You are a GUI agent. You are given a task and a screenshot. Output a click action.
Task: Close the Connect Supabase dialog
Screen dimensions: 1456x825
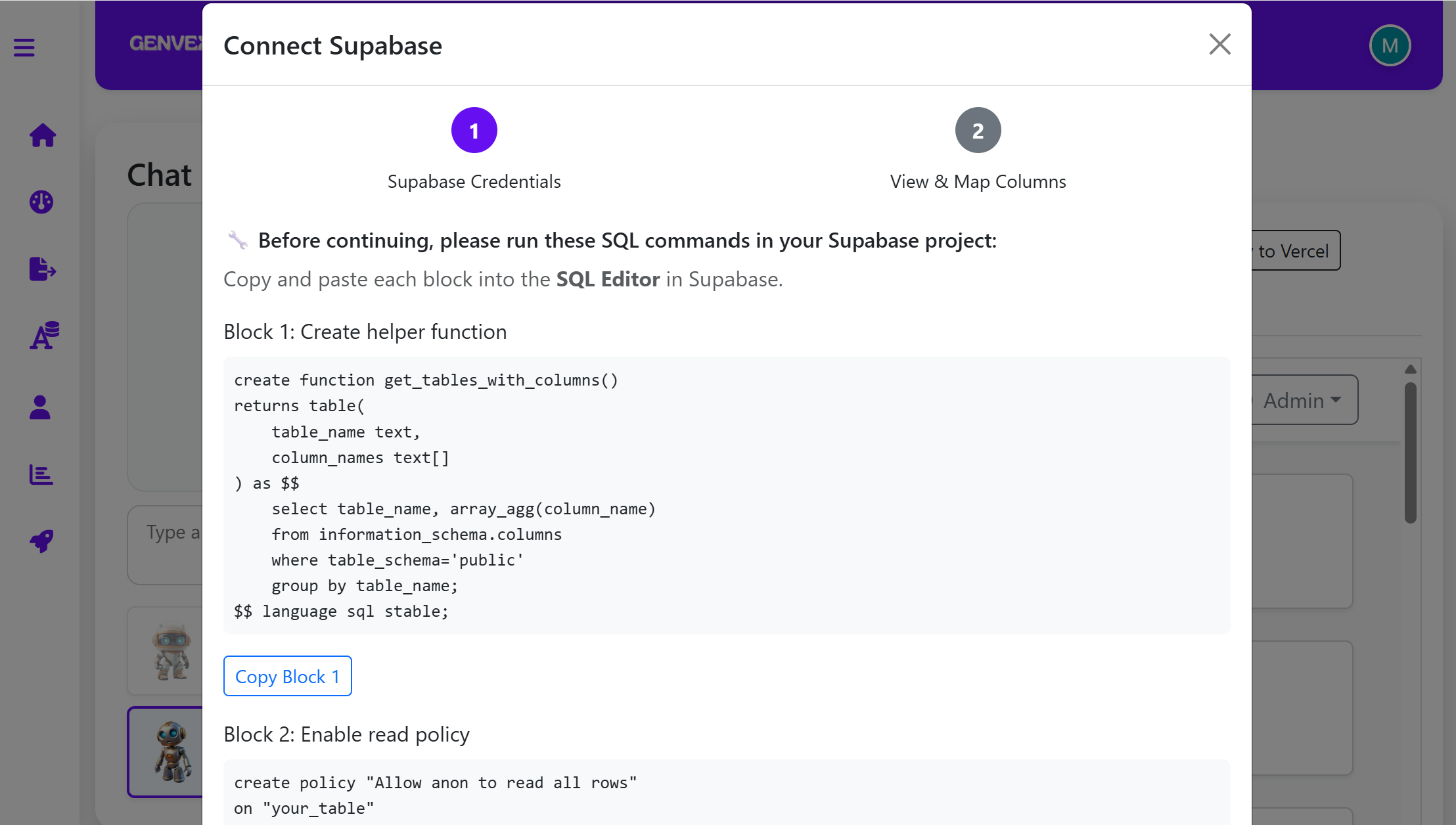pos(1219,45)
